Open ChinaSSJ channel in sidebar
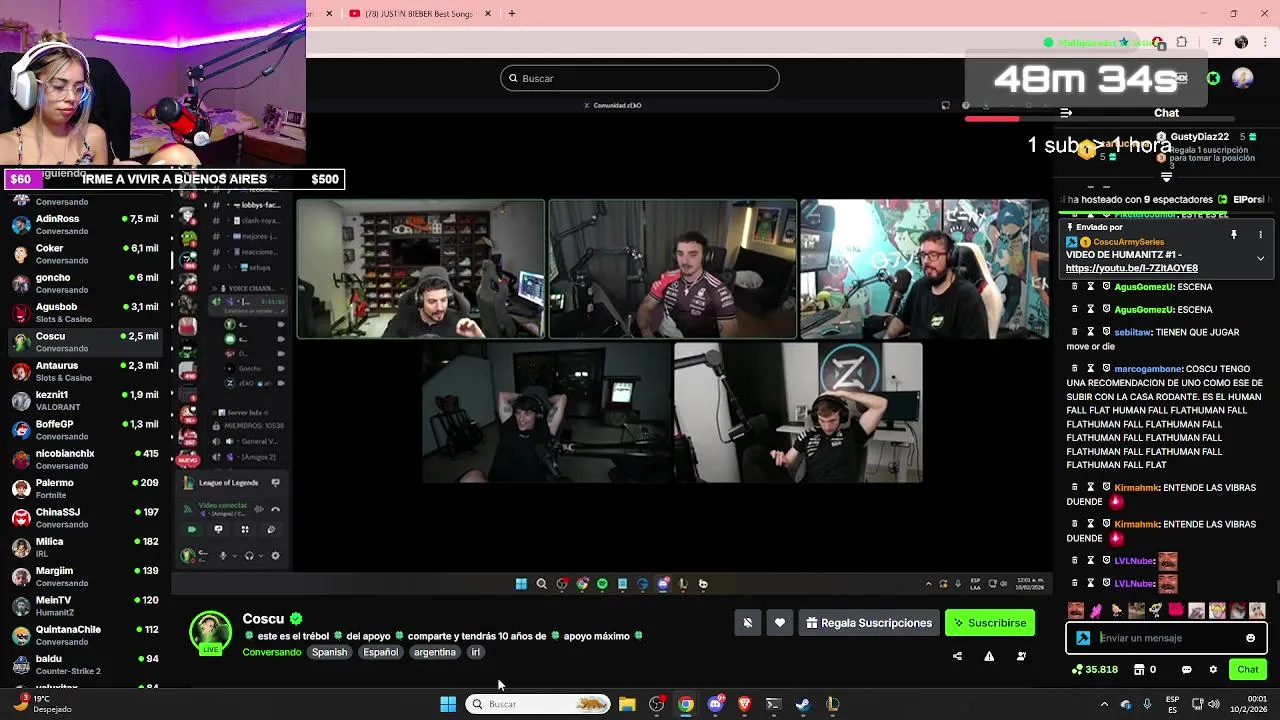Viewport: 1280px width, 720px height. (x=85, y=518)
